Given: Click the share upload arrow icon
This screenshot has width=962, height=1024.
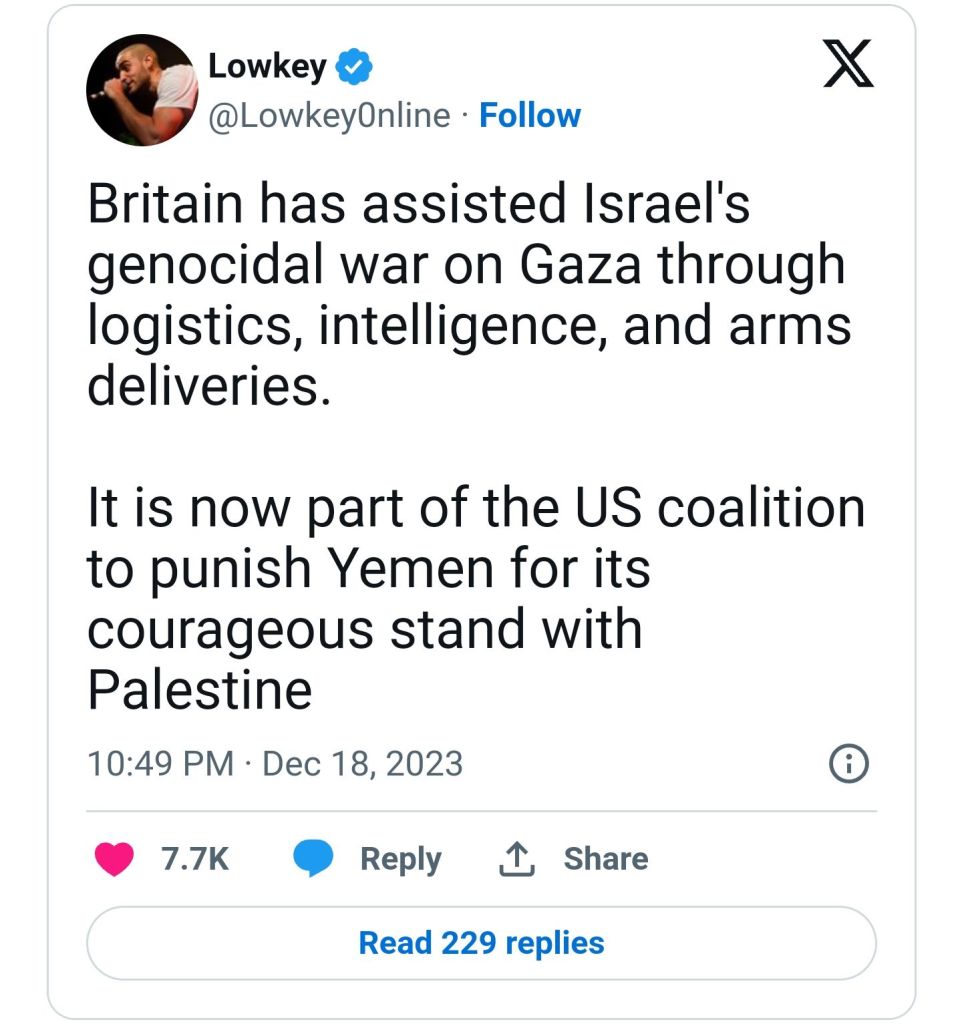Looking at the screenshot, I should pyautogui.click(x=517, y=859).
